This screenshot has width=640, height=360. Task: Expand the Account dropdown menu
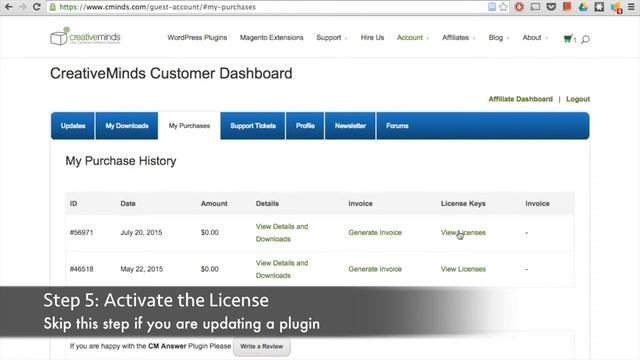[413, 38]
